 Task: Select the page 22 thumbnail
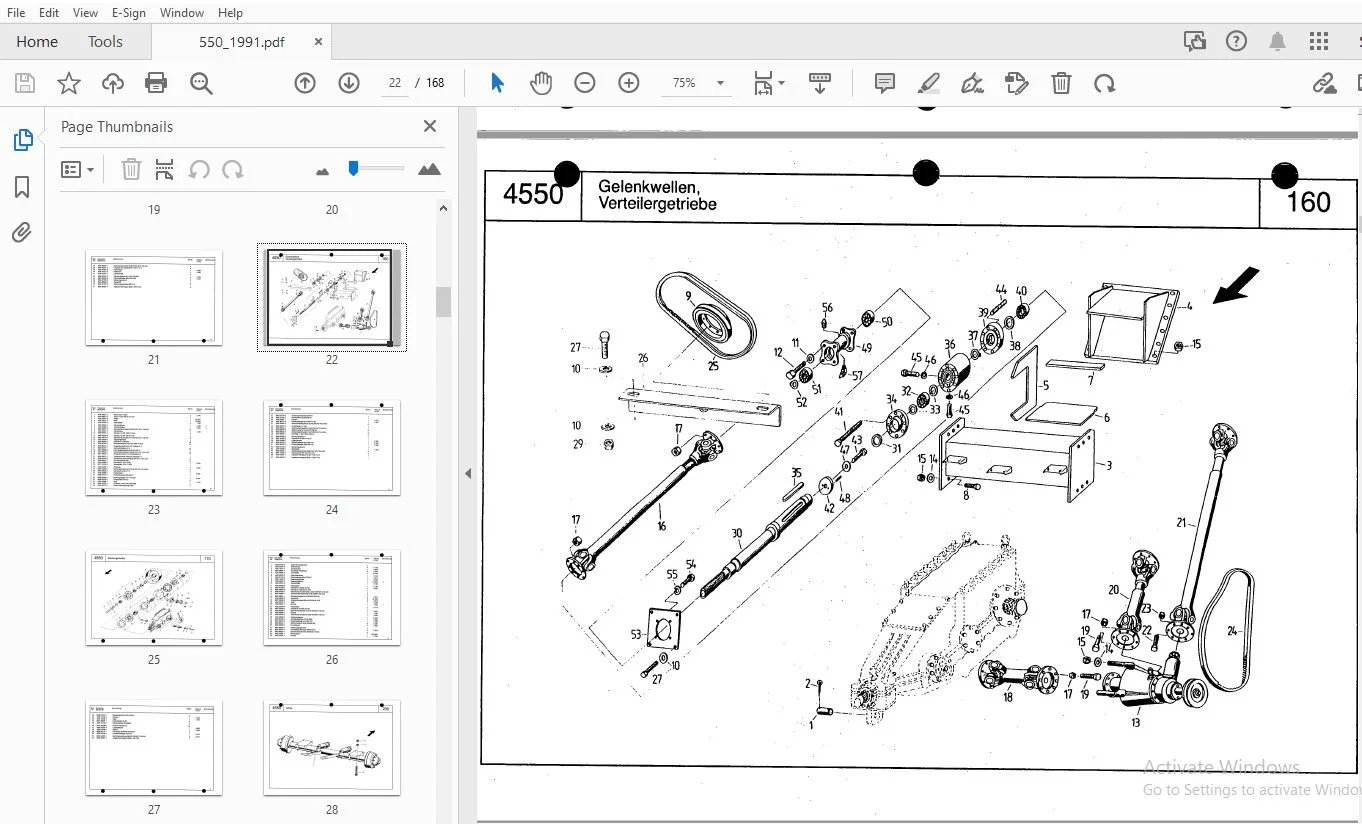click(332, 297)
